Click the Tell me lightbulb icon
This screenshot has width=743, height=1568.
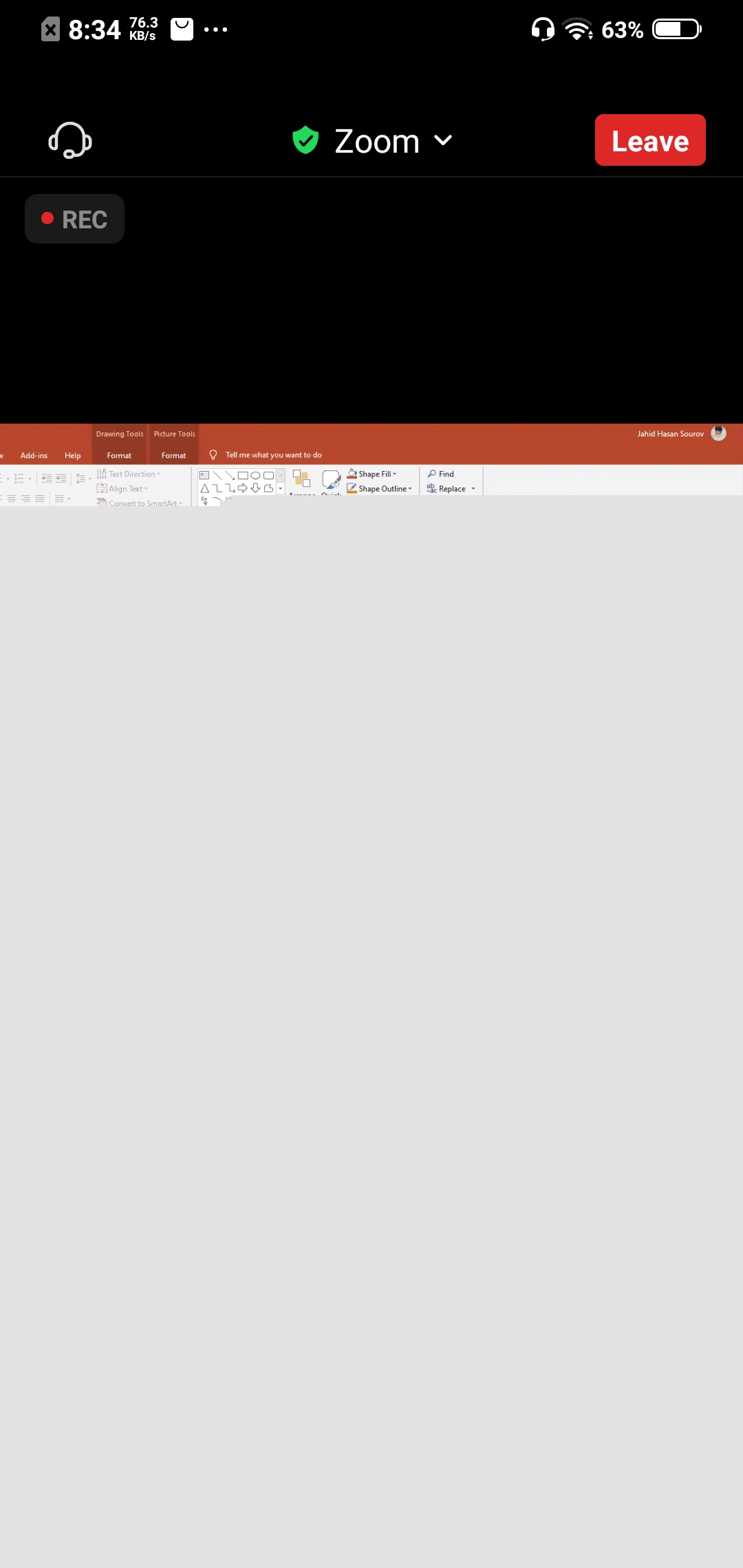(213, 455)
